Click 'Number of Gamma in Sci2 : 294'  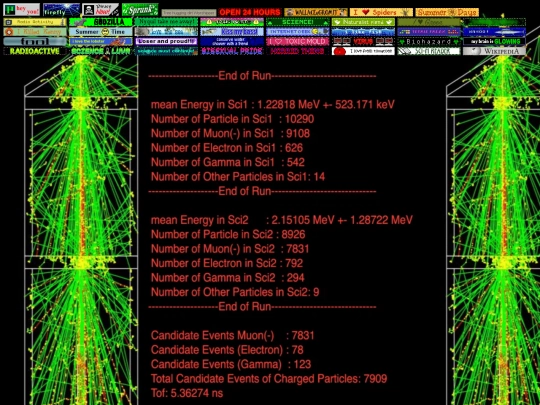[x=228, y=278]
